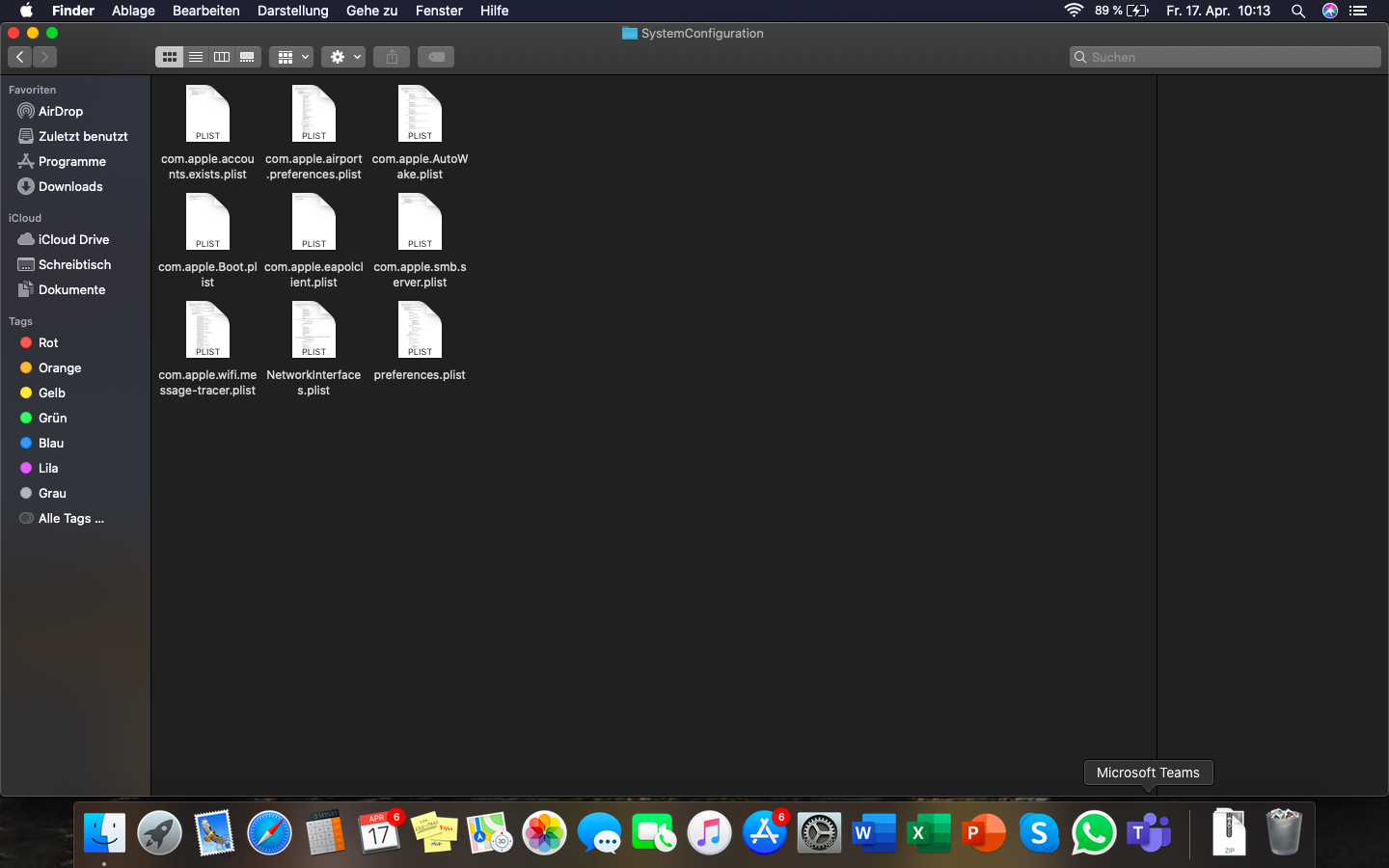Click the Edit Tags toolbar button
Screen dimensions: 1389x868
[436, 57]
